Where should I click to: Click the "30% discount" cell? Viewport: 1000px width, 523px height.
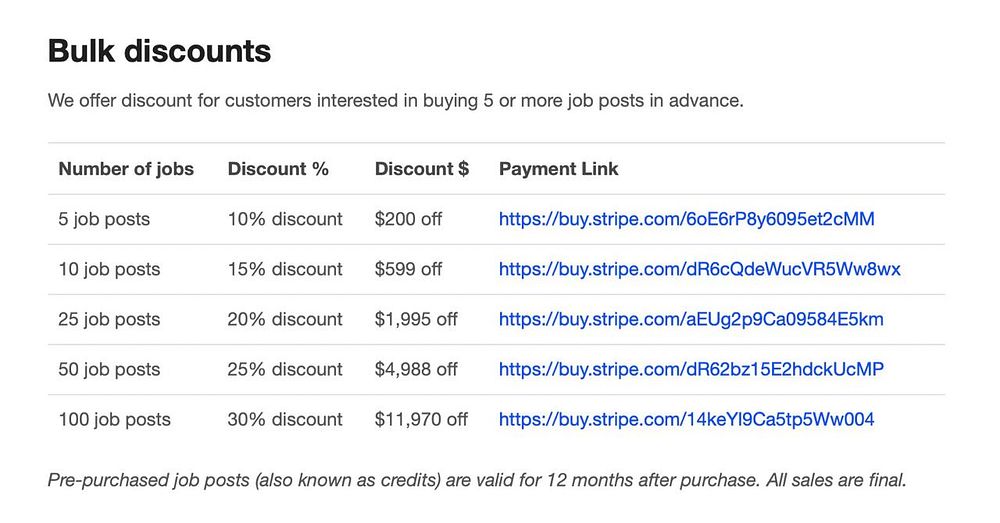(285, 419)
